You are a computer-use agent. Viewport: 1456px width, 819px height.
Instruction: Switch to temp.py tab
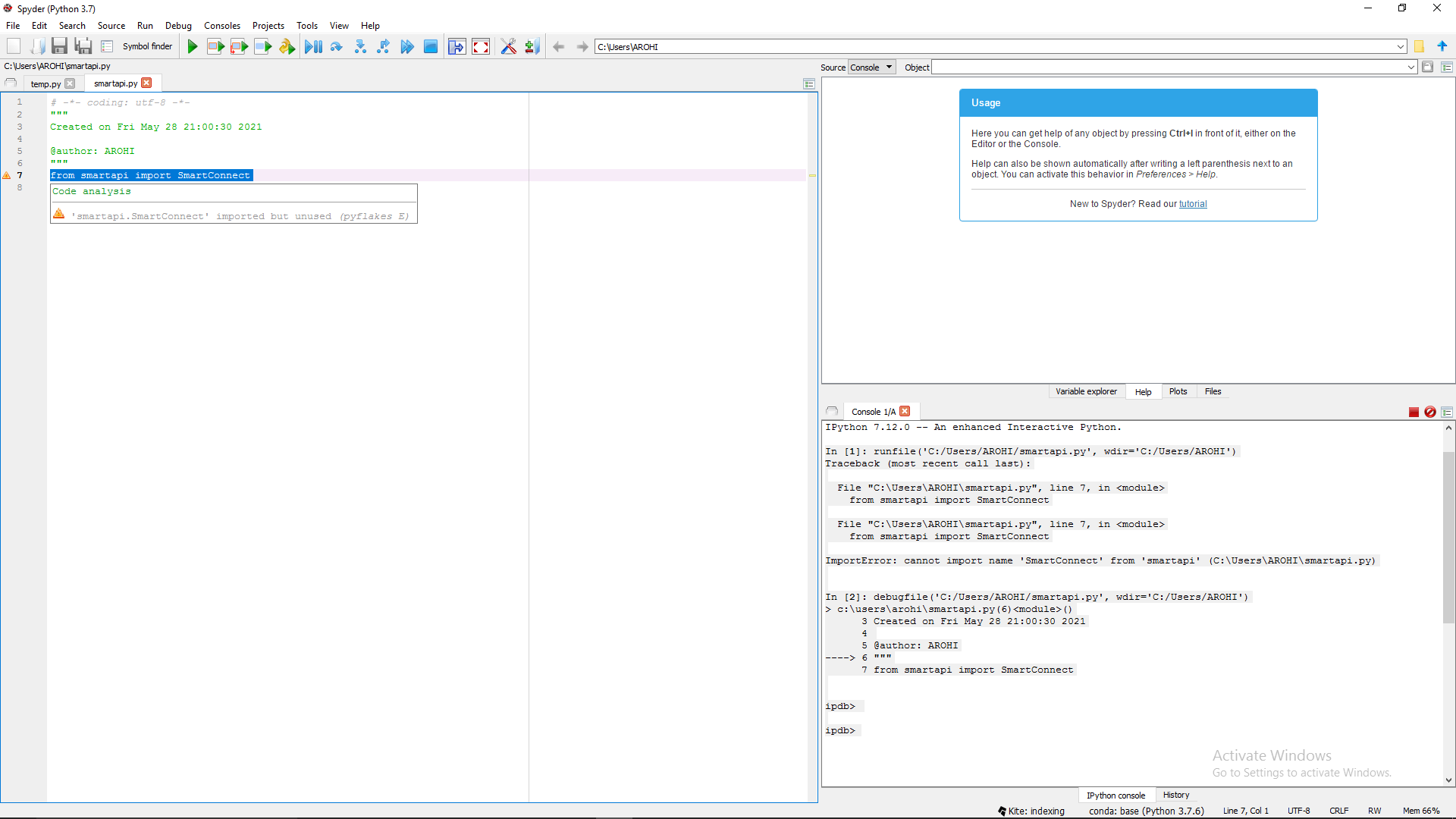[45, 83]
